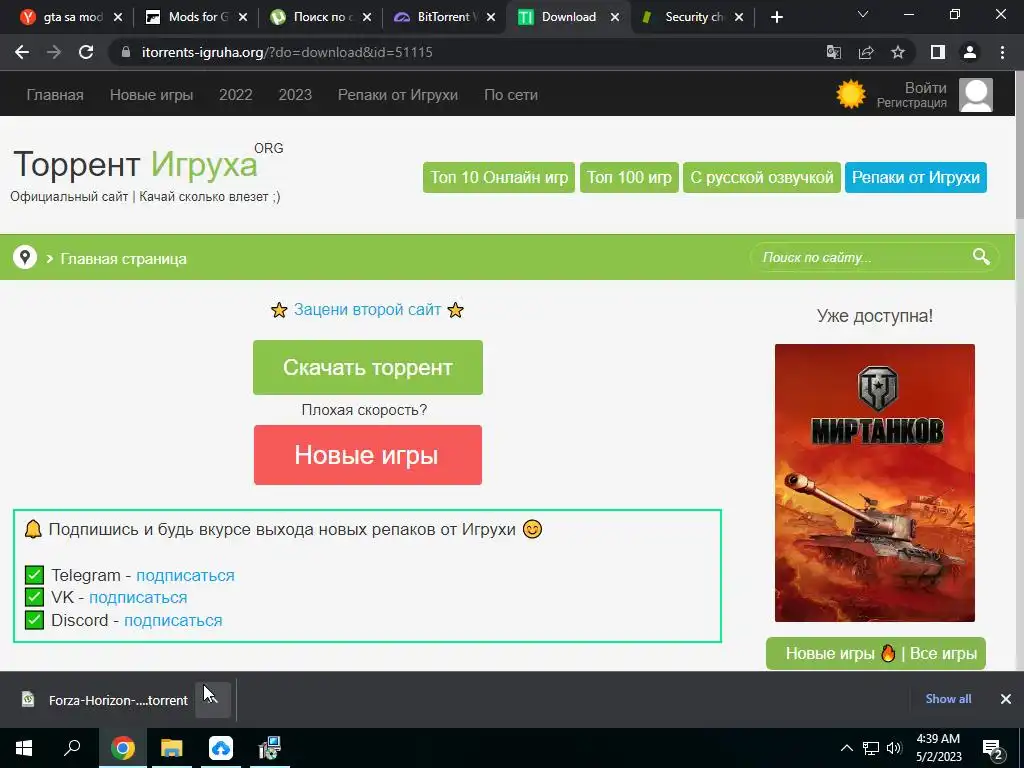Click the address bar URL
The width and height of the screenshot is (1024, 768).
(287, 52)
